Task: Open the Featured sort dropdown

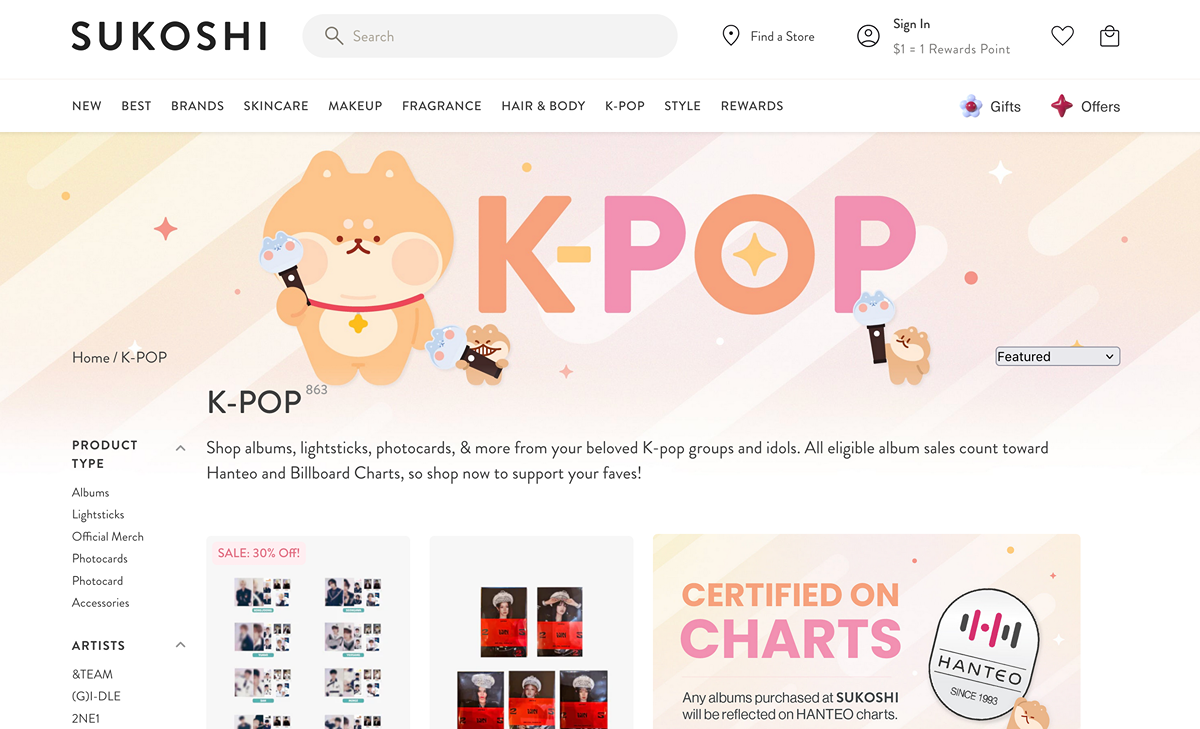Action: (x=1058, y=357)
